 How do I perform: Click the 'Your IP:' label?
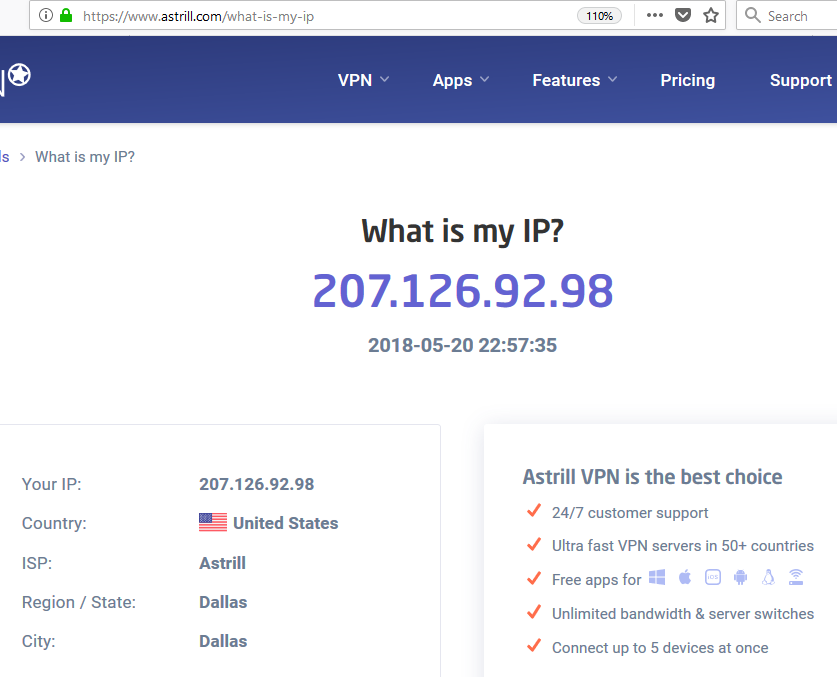click(52, 484)
